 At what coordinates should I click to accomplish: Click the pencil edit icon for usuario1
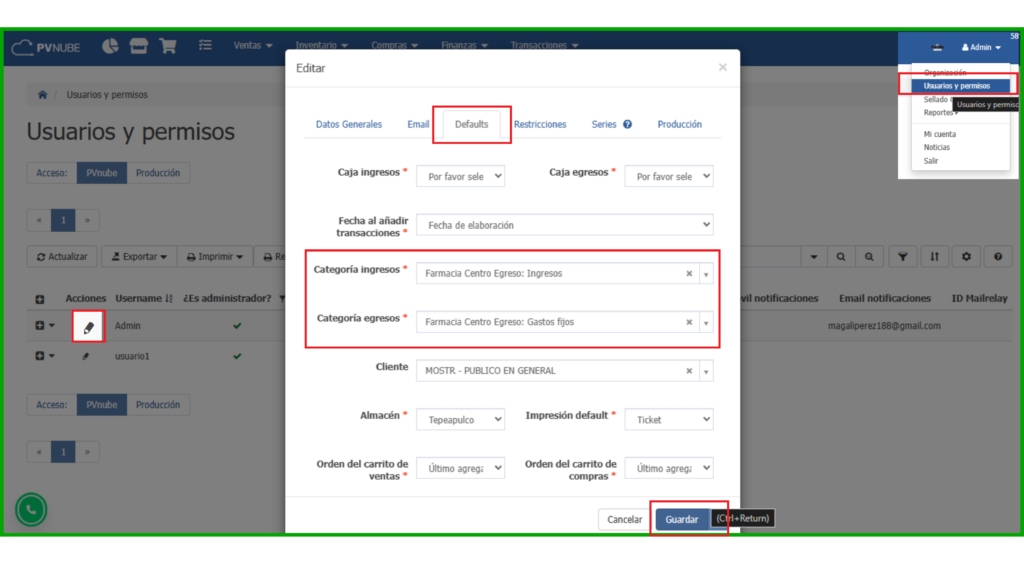click(x=85, y=357)
